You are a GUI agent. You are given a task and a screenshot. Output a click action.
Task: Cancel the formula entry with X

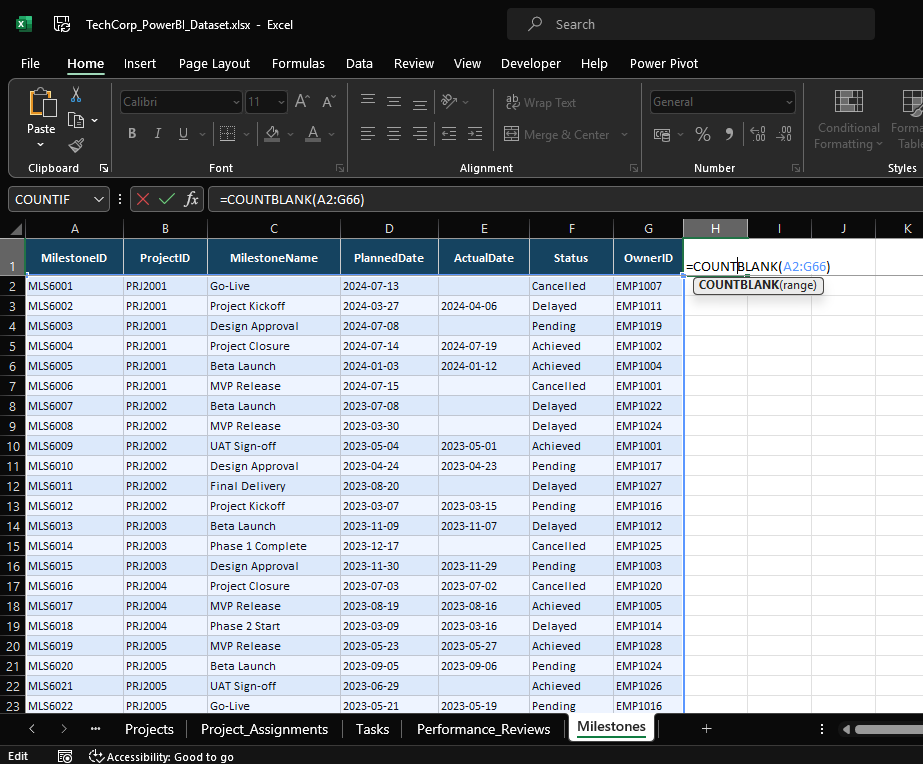point(142,200)
